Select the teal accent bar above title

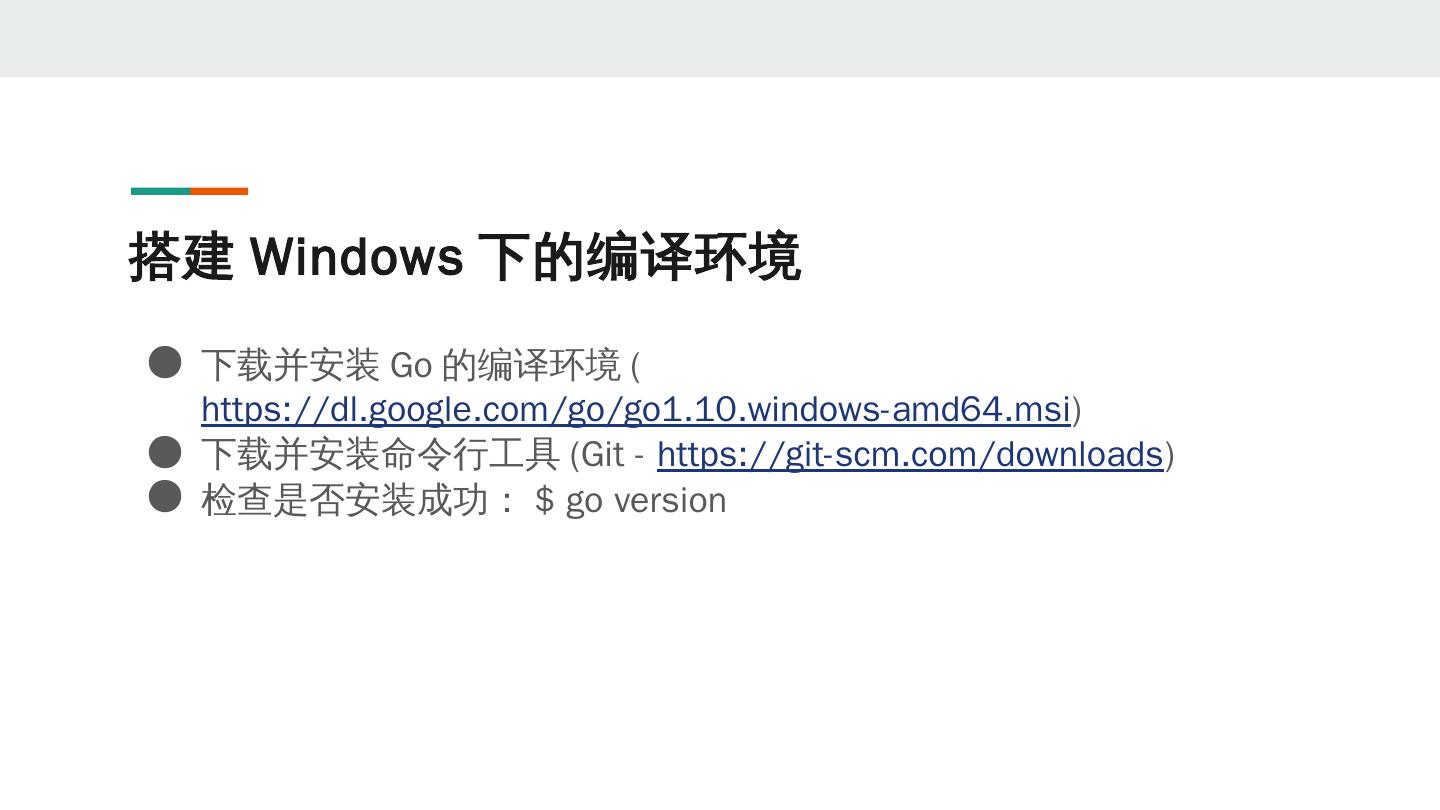(x=160, y=191)
